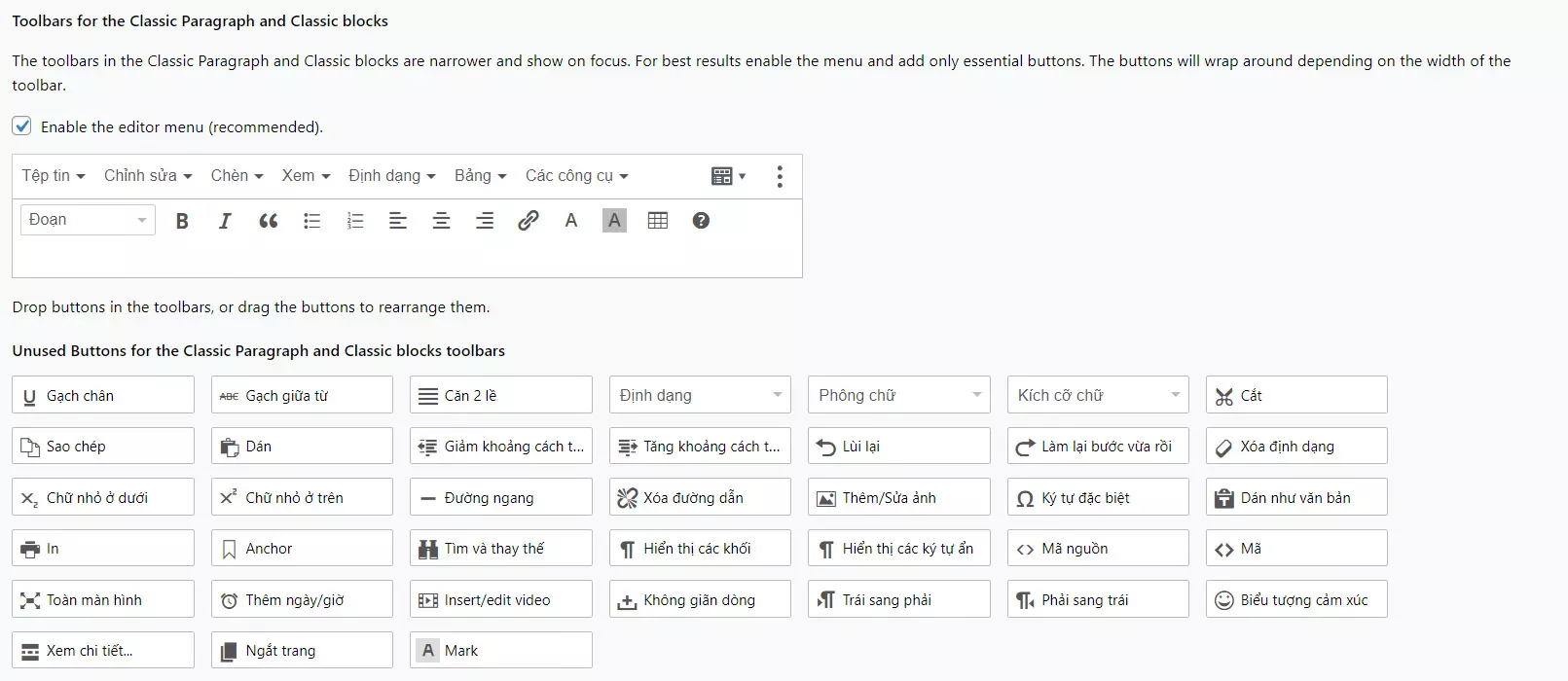1568x681 pixels.
Task: Click the text background color icon
Action: tap(614, 221)
